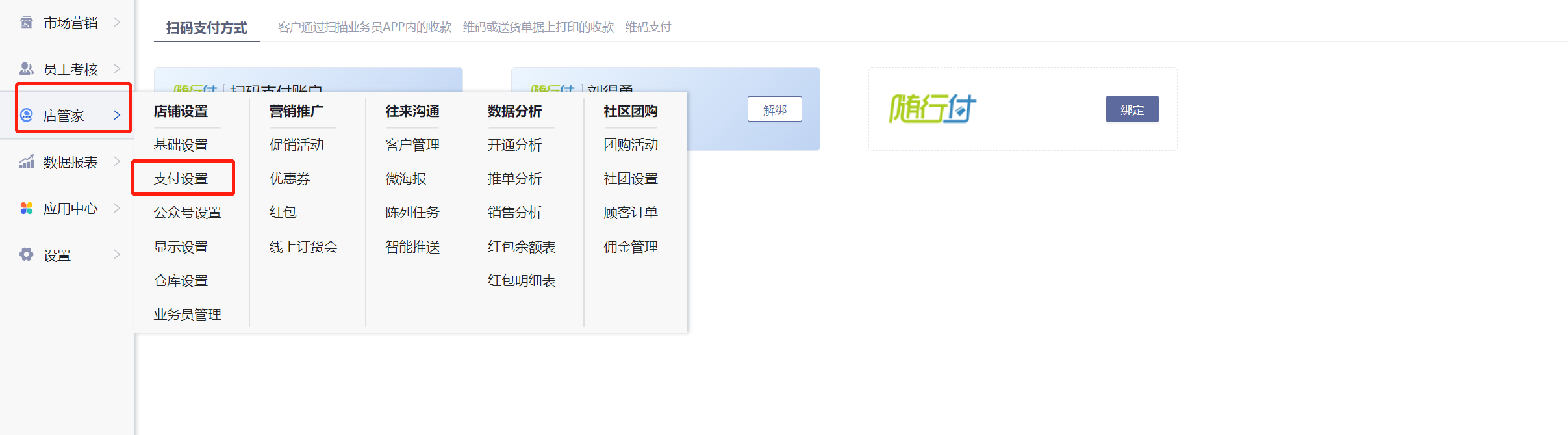Image resolution: width=1568 pixels, height=435 pixels.
Task: Select 佣金管理 under 社区团购
Action: coord(630,247)
